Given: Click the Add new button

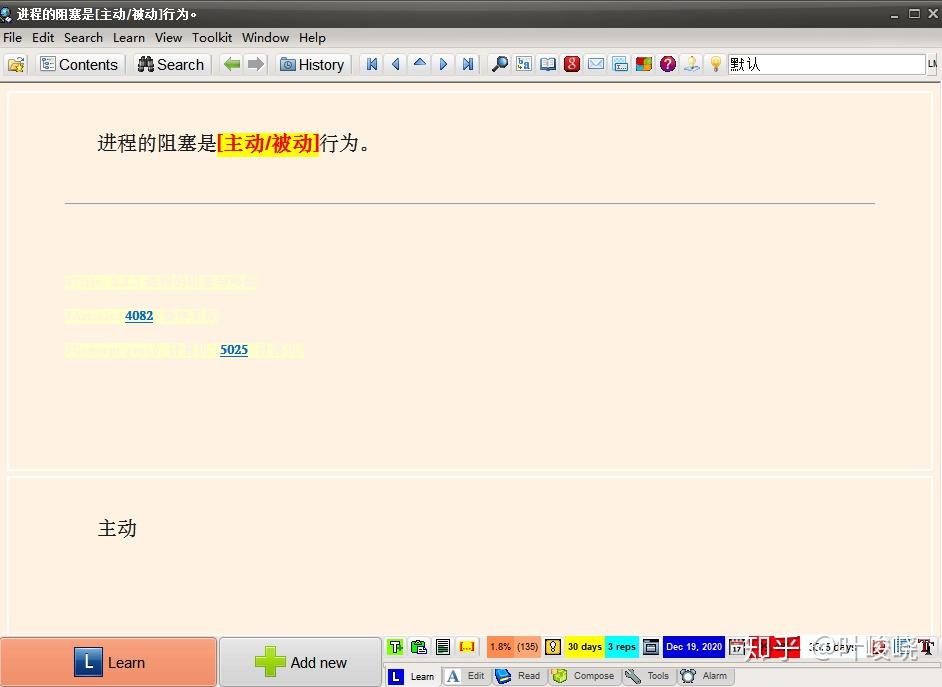Looking at the screenshot, I should tap(300, 662).
